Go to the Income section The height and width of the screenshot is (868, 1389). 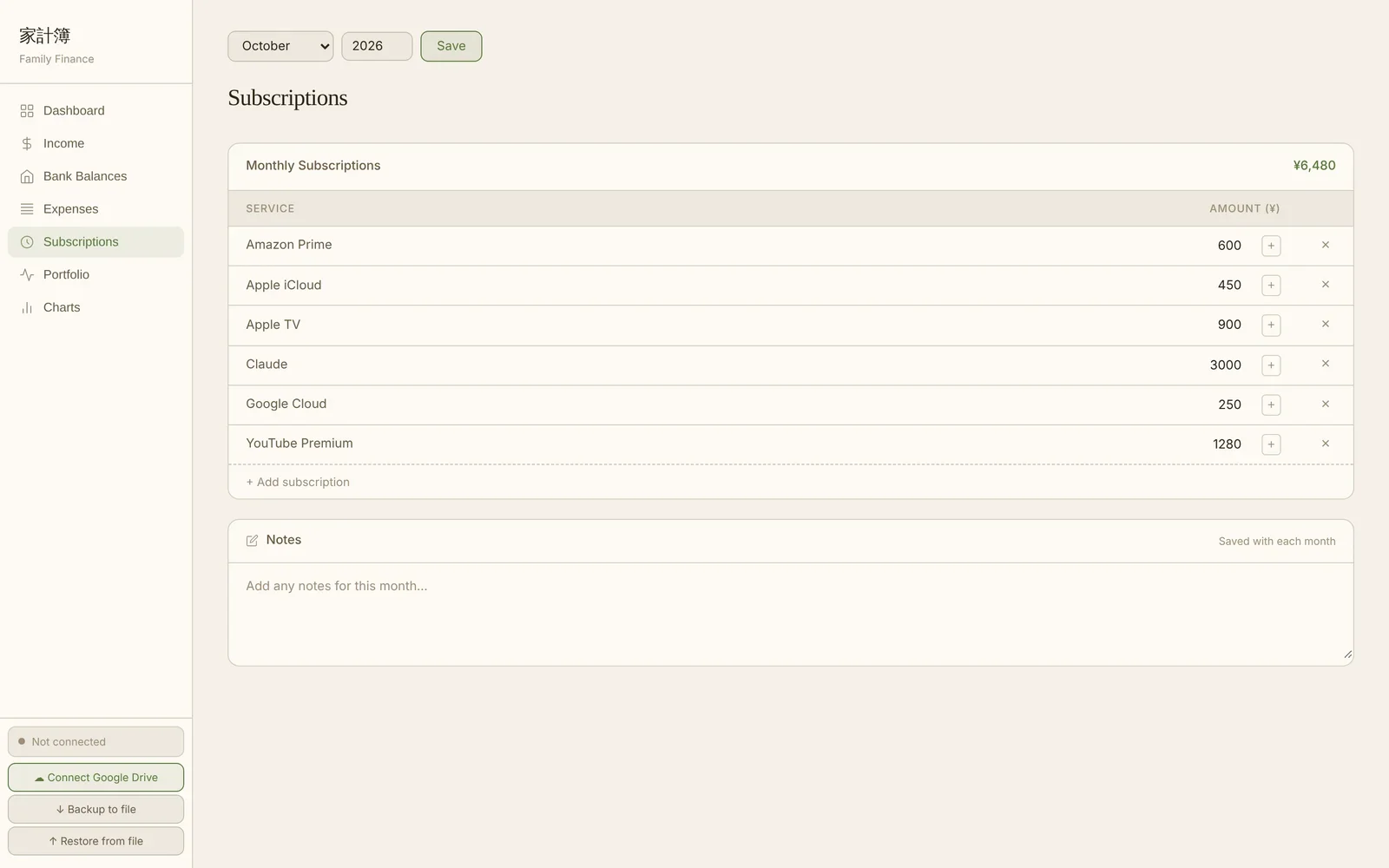pyautogui.click(x=95, y=144)
